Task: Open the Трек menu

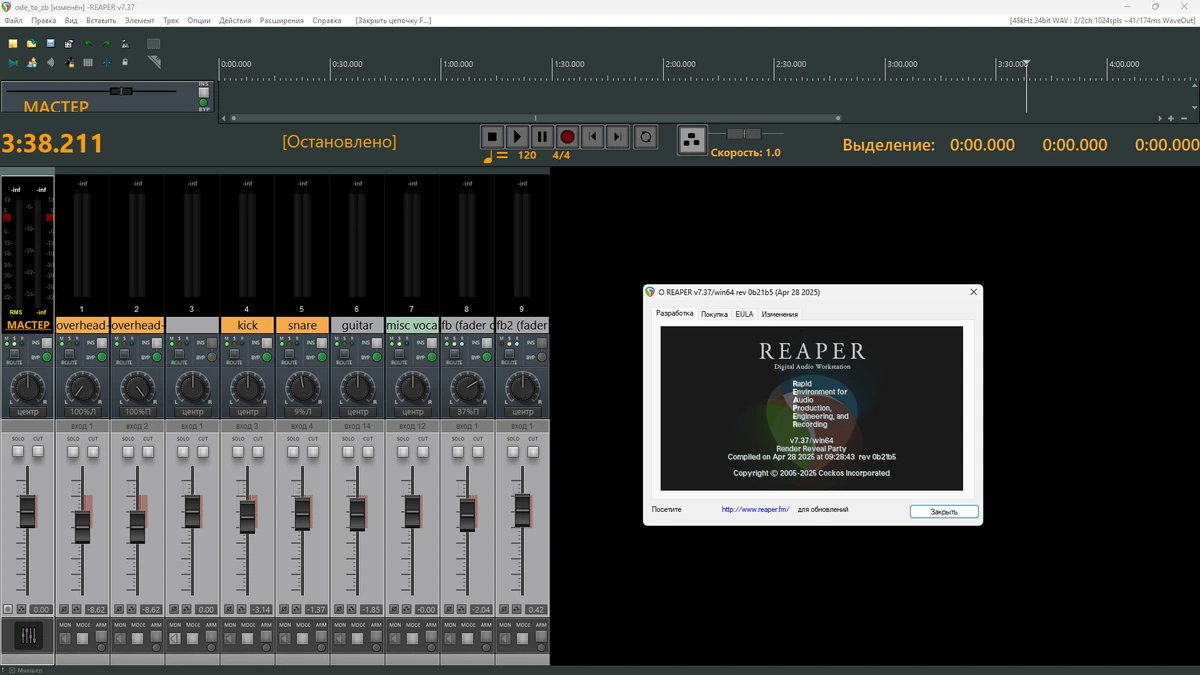Action: pos(171,20)
